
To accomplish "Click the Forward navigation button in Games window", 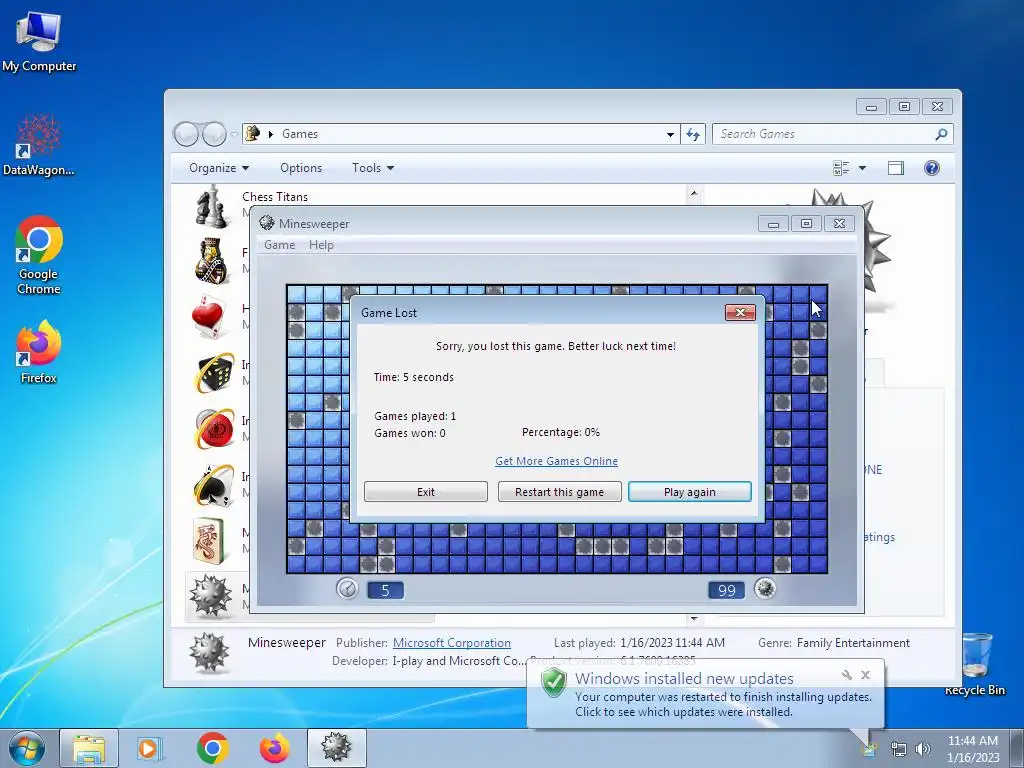I will pyautogui.click(x=214, y=134).
